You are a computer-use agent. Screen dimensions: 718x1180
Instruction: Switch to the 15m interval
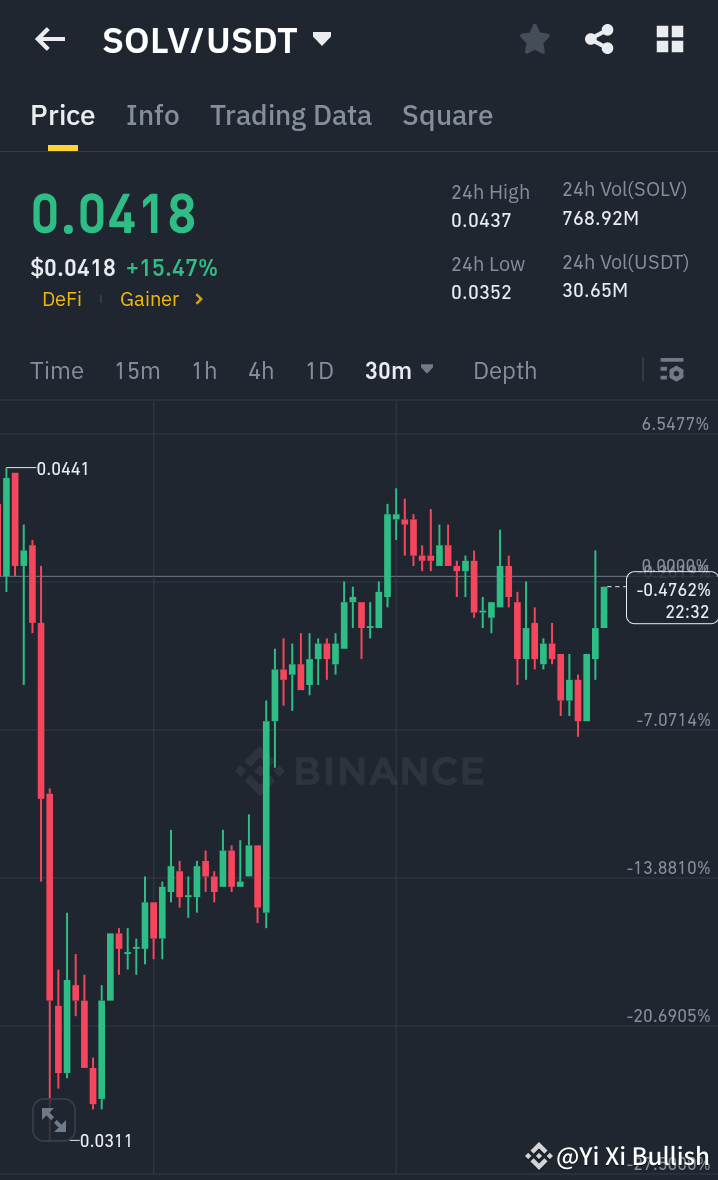[137, 370]
